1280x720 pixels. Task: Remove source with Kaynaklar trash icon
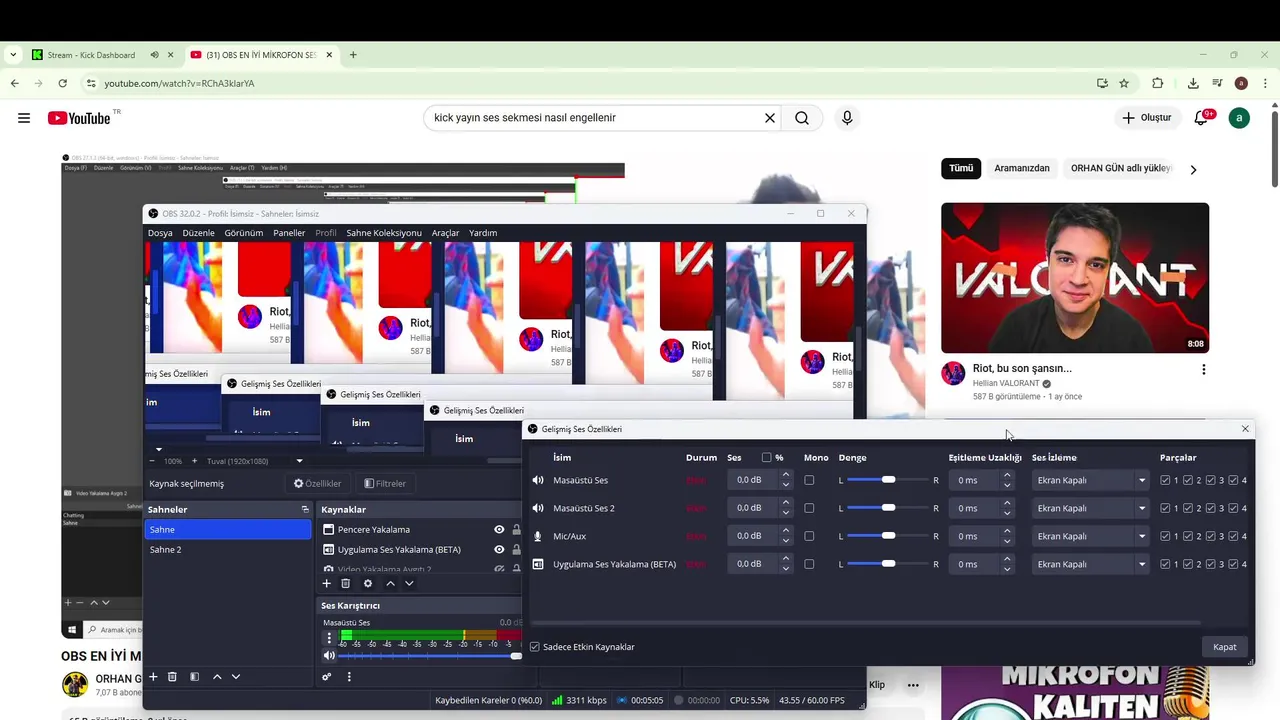click(345, 583)
